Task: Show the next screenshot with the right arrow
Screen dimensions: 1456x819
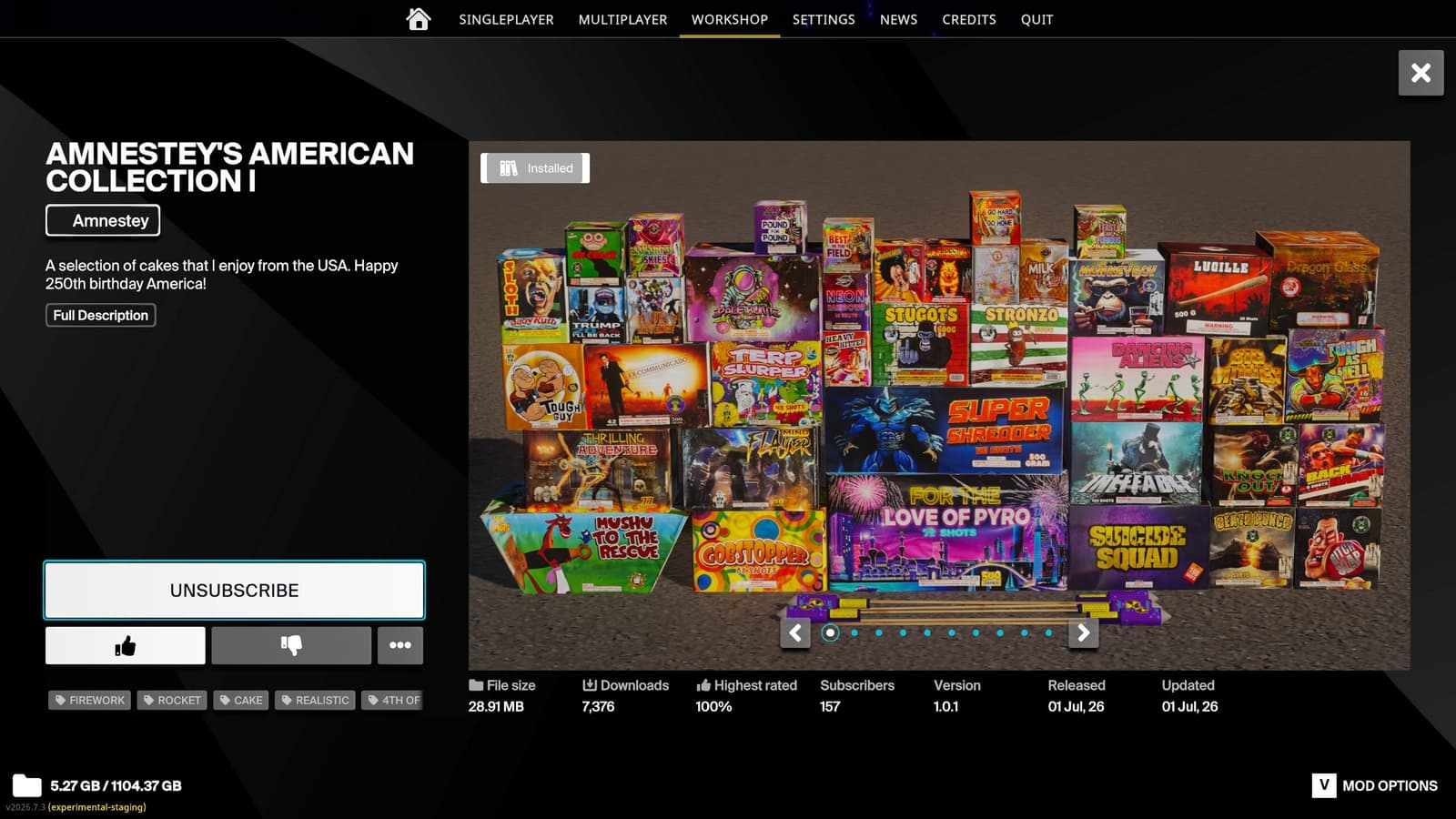Action: point(1083,632)
